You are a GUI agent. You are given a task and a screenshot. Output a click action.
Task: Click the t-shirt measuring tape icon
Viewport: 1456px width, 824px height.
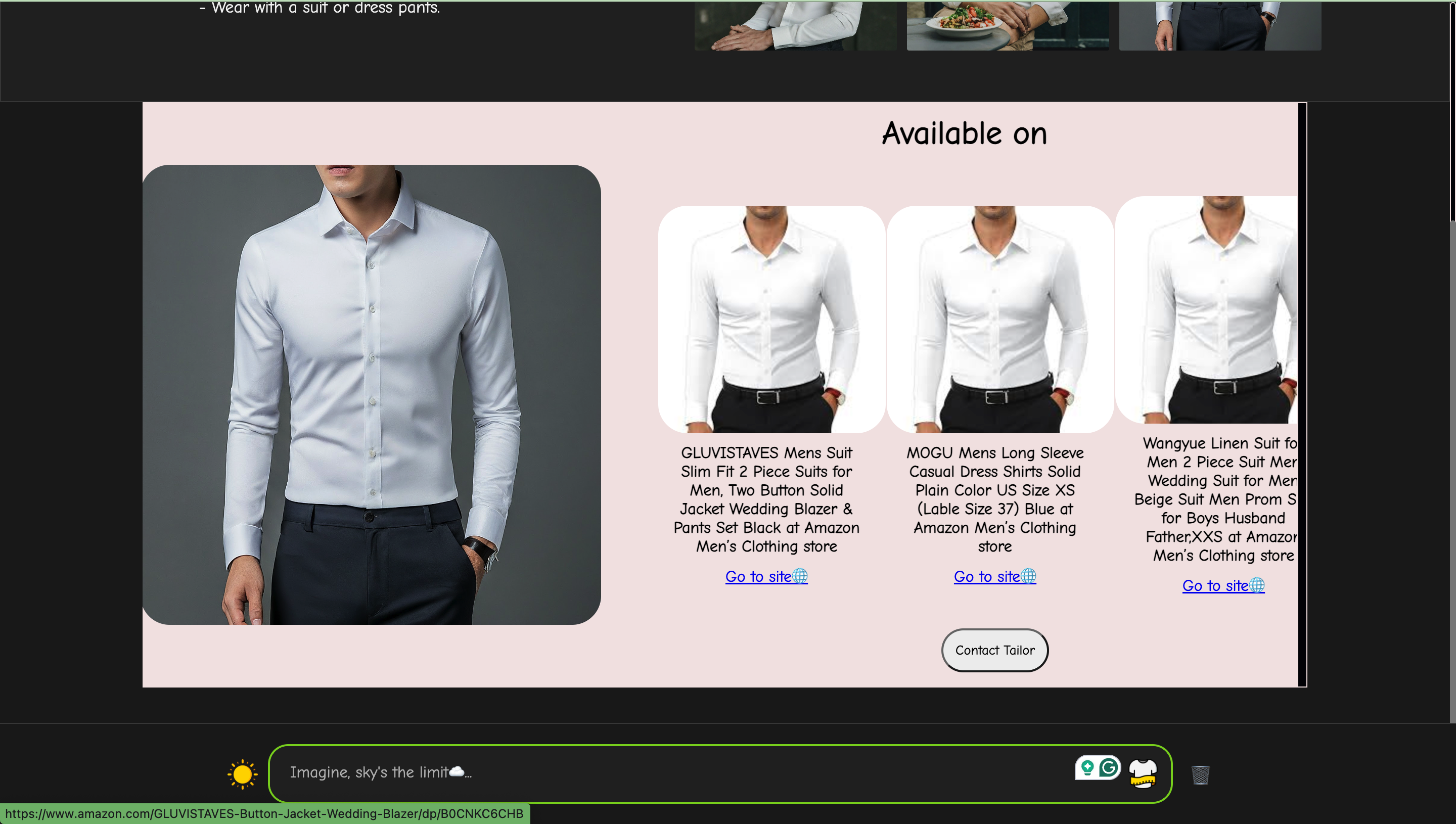tap(1143, 773)
